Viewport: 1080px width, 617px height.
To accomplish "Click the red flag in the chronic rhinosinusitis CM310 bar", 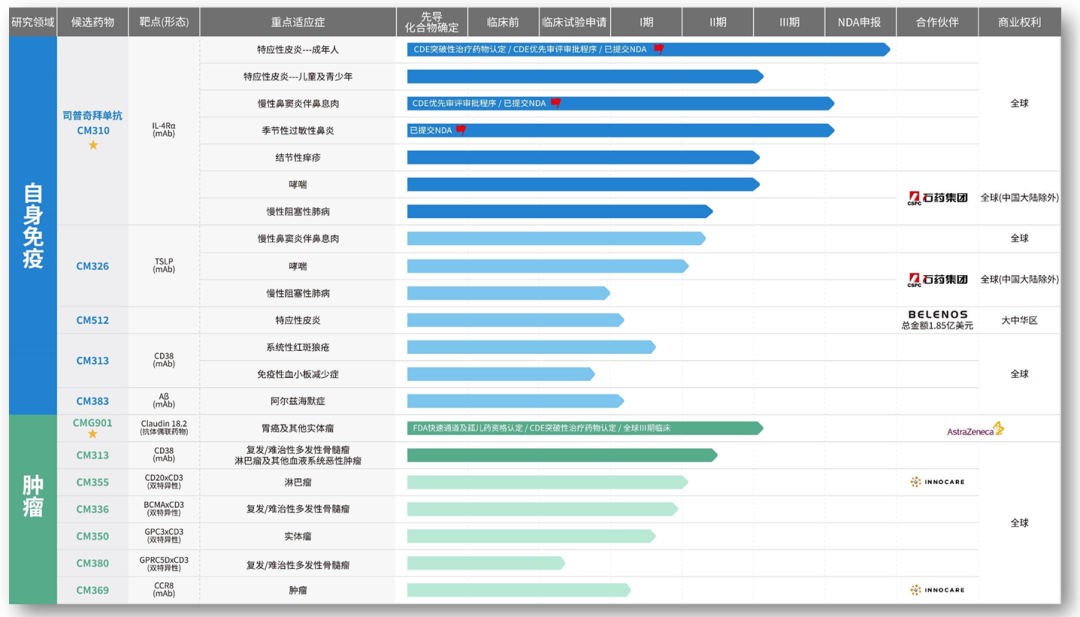I will [x=556, y=103].
